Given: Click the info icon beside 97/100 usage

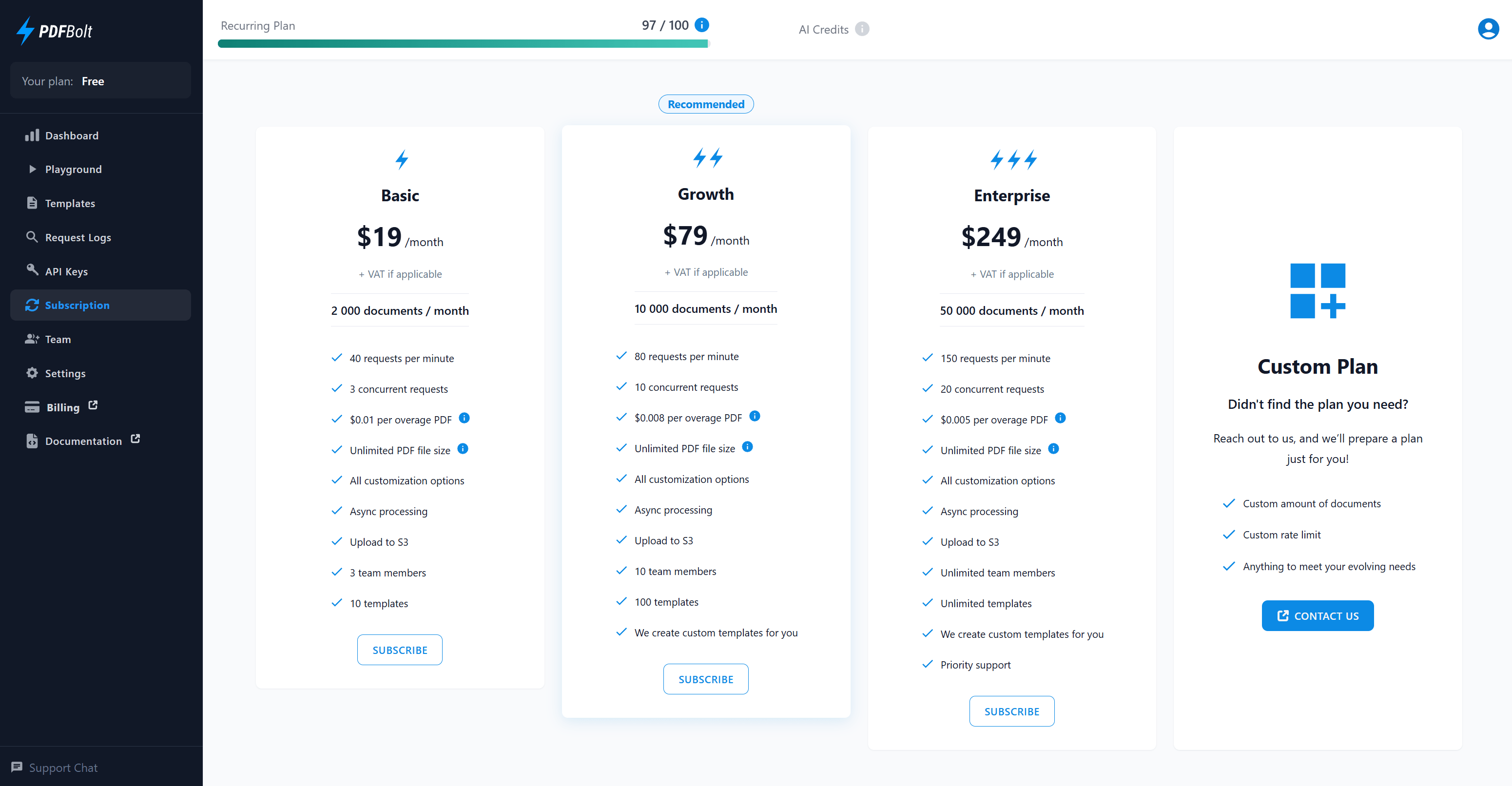Looking at the screenshot, I should (x=702, y=25).
